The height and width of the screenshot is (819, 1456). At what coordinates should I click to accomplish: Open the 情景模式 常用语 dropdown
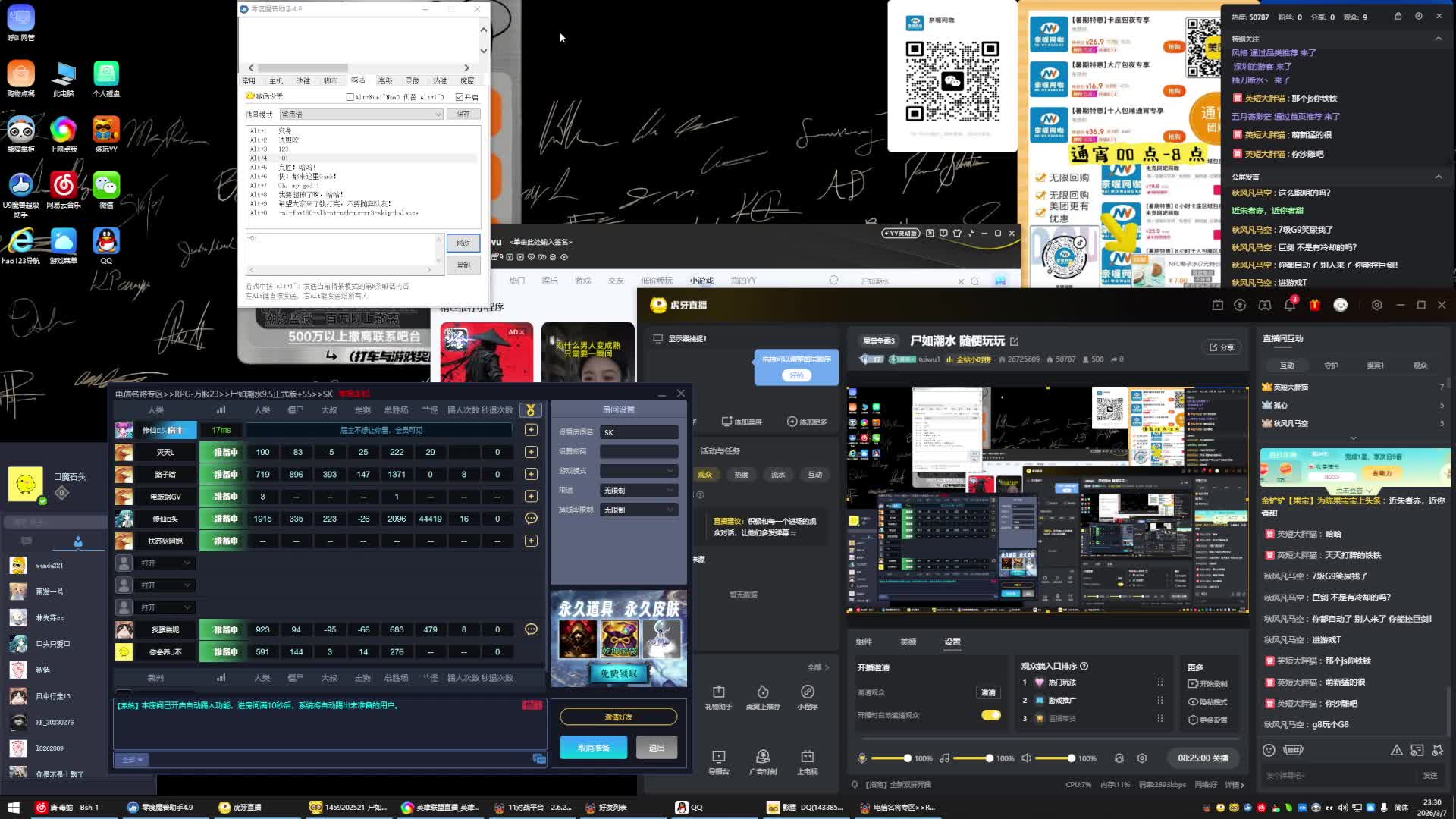361,115
